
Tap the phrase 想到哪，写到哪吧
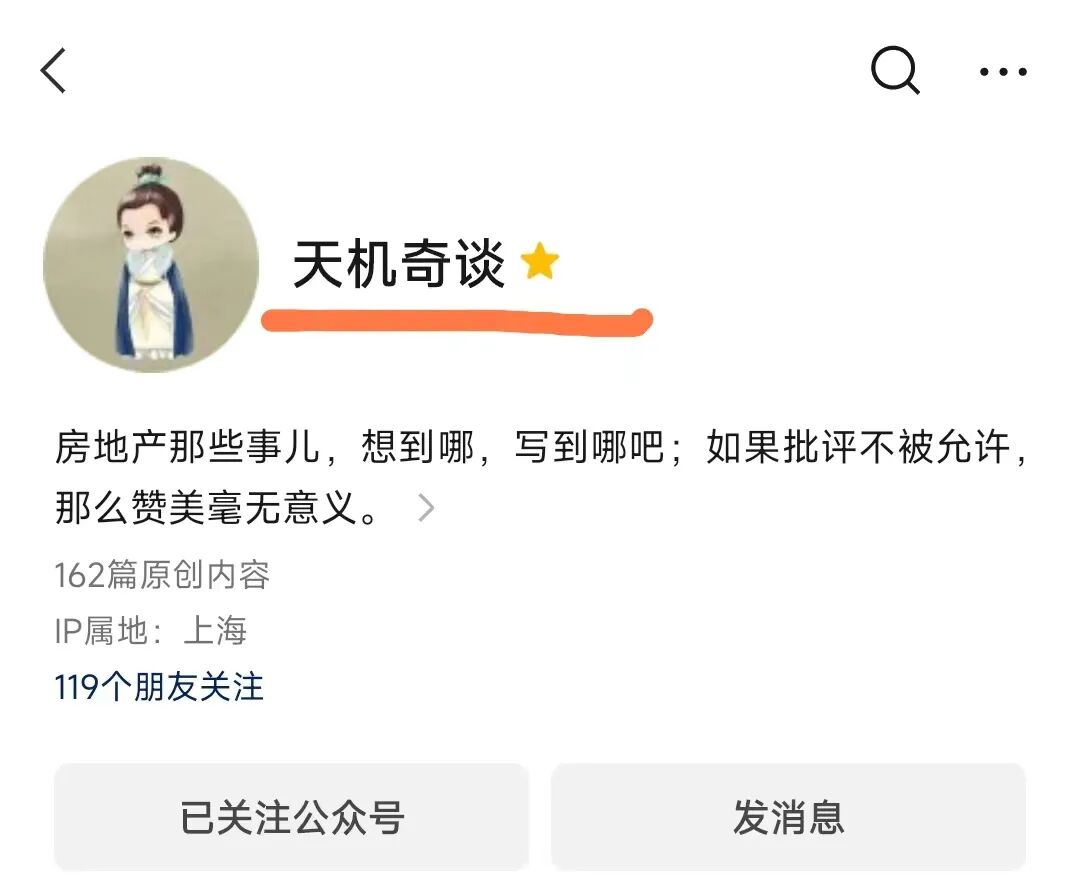(512, 447)
